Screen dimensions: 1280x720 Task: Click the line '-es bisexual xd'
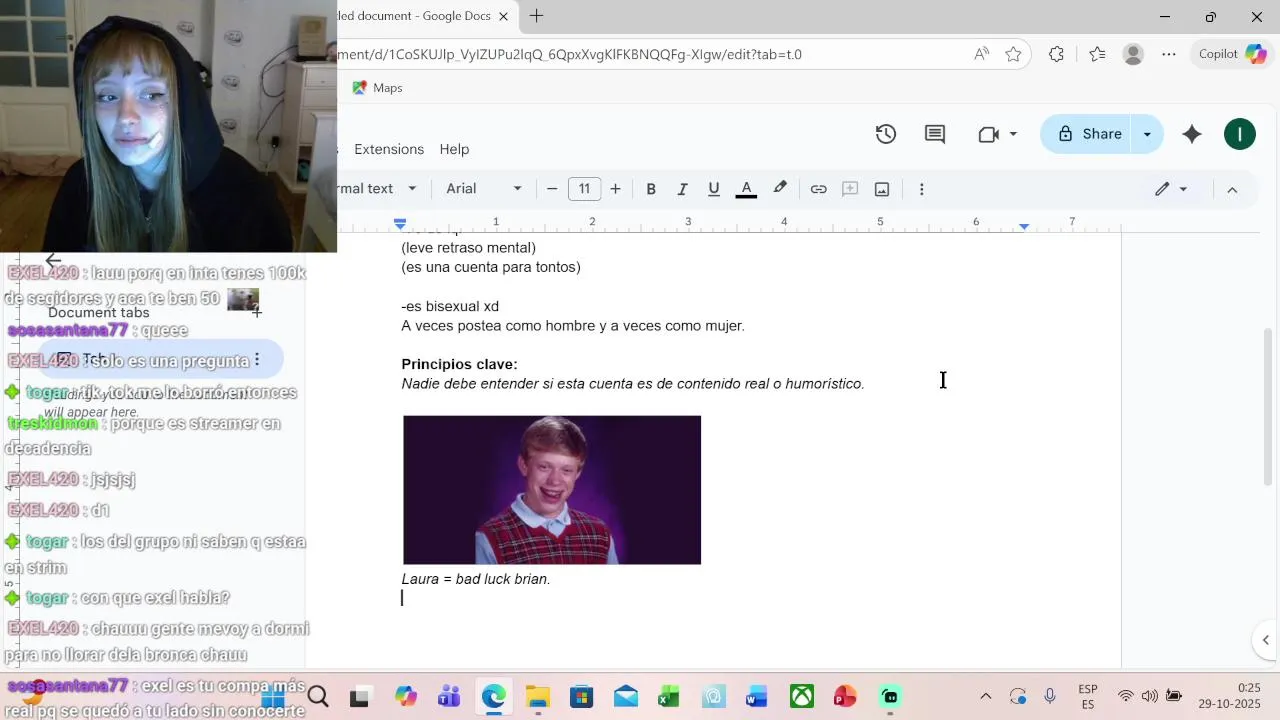point(450,306)
